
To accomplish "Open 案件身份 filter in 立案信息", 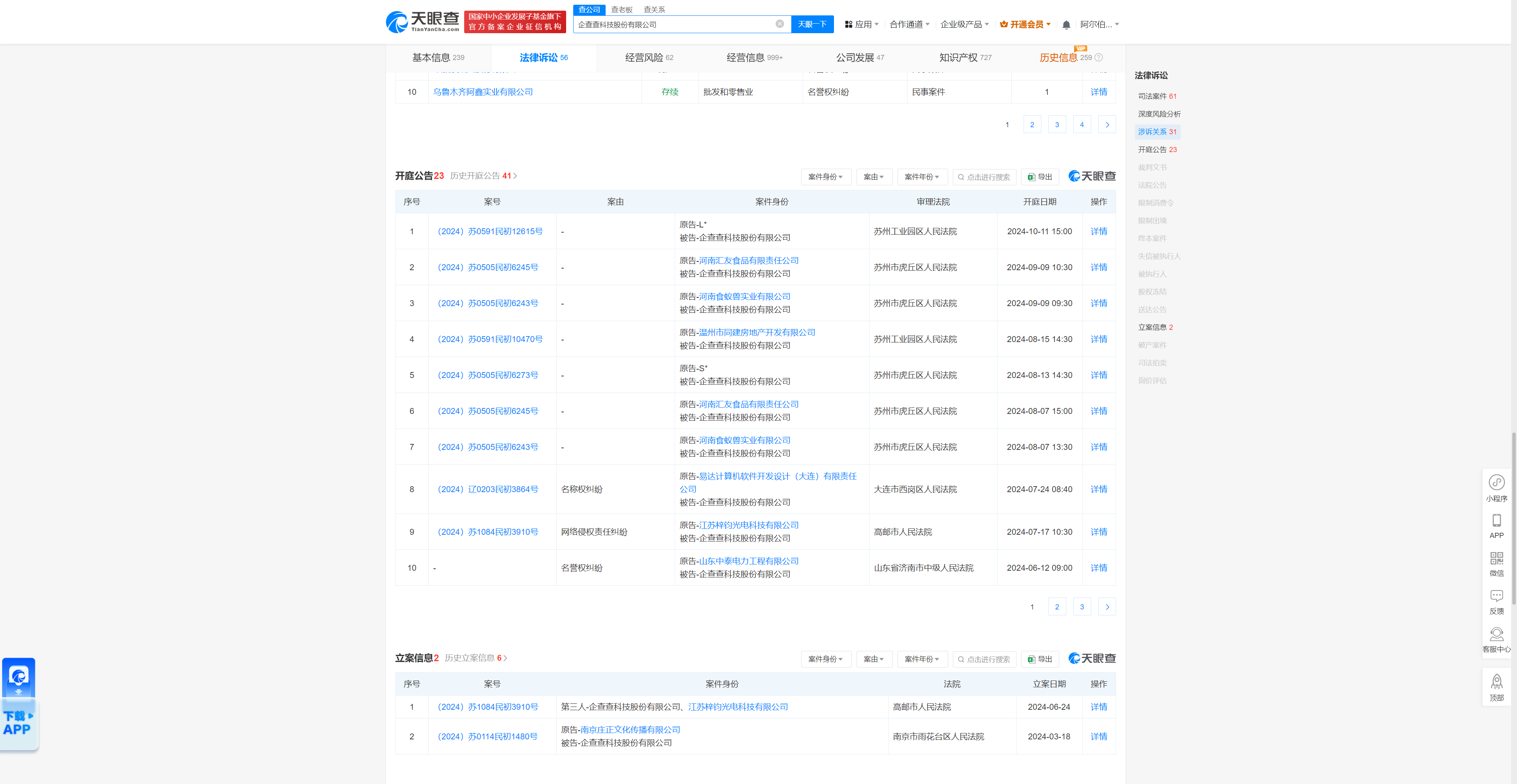I will [x=826, y=659].
